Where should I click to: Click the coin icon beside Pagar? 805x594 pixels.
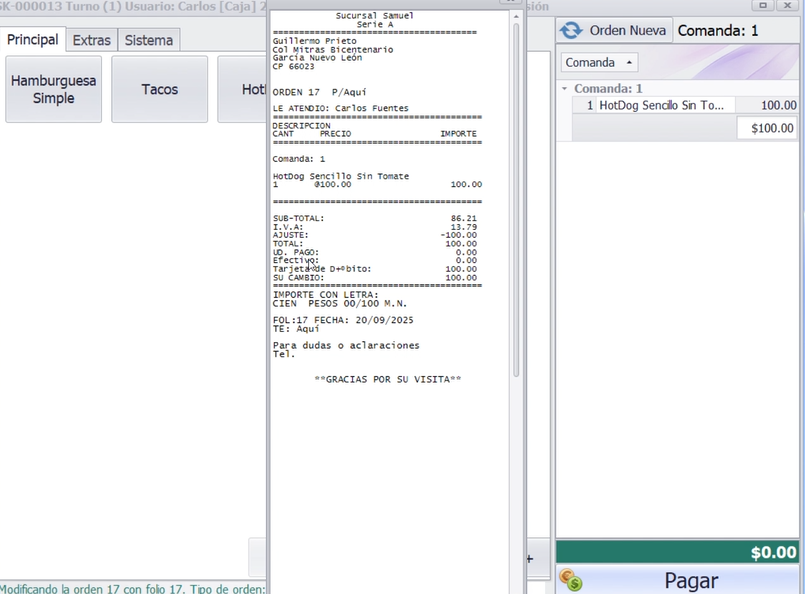[x=571, y=580]
